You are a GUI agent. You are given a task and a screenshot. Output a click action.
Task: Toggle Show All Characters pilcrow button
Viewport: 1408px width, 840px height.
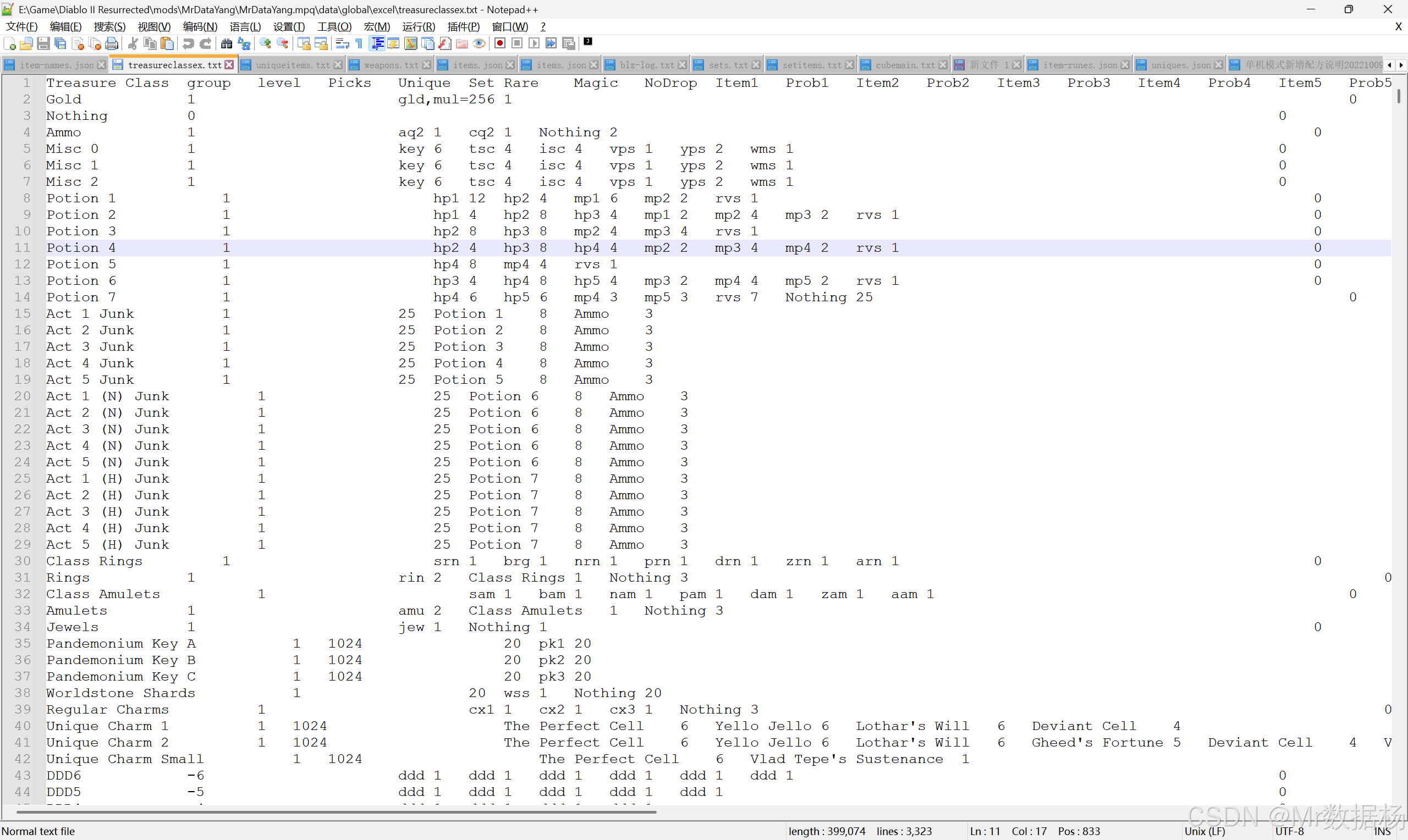click(x=359, y=43)
